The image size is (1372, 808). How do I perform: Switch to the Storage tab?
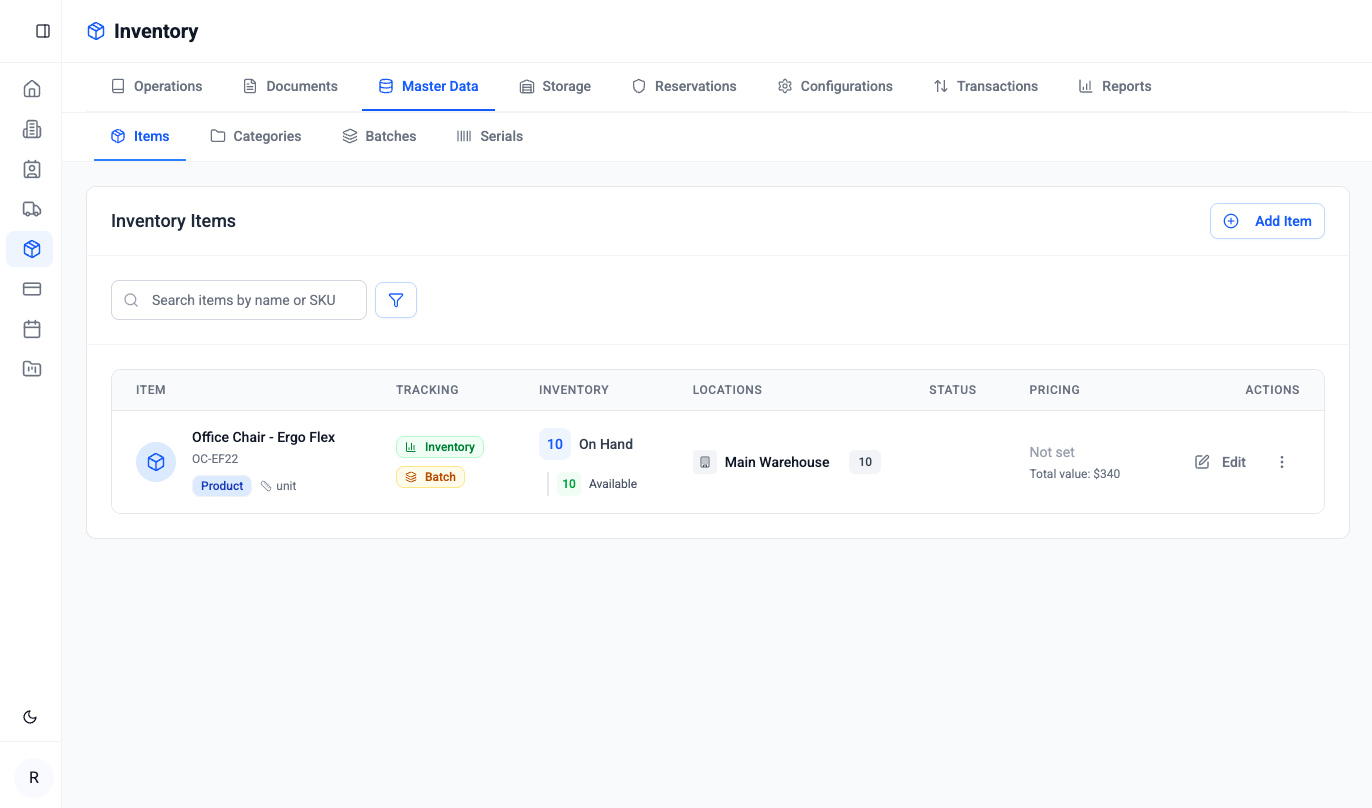[x=555, y=86]
